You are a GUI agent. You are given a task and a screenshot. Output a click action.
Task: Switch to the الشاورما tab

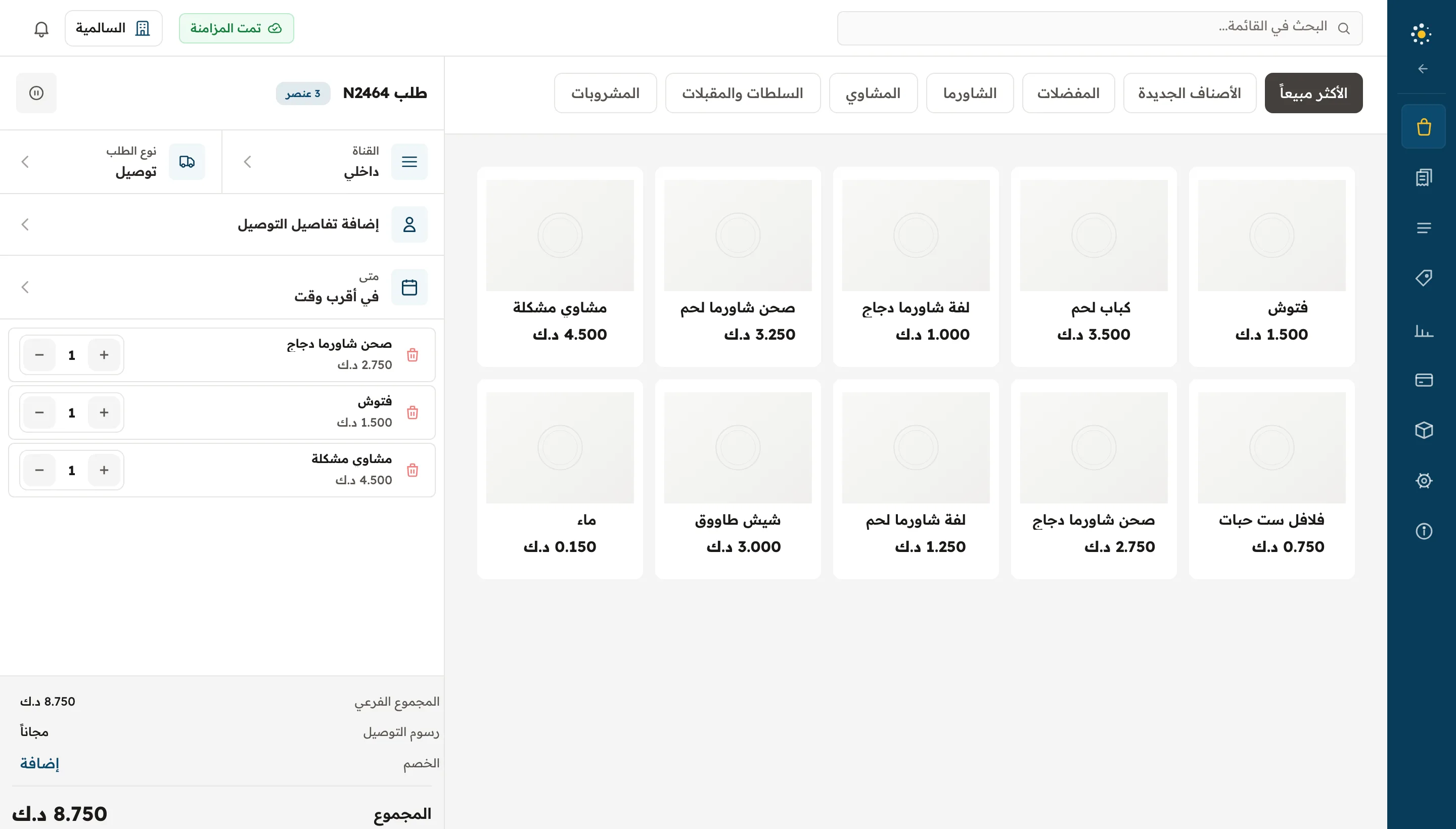pos(969,93)
